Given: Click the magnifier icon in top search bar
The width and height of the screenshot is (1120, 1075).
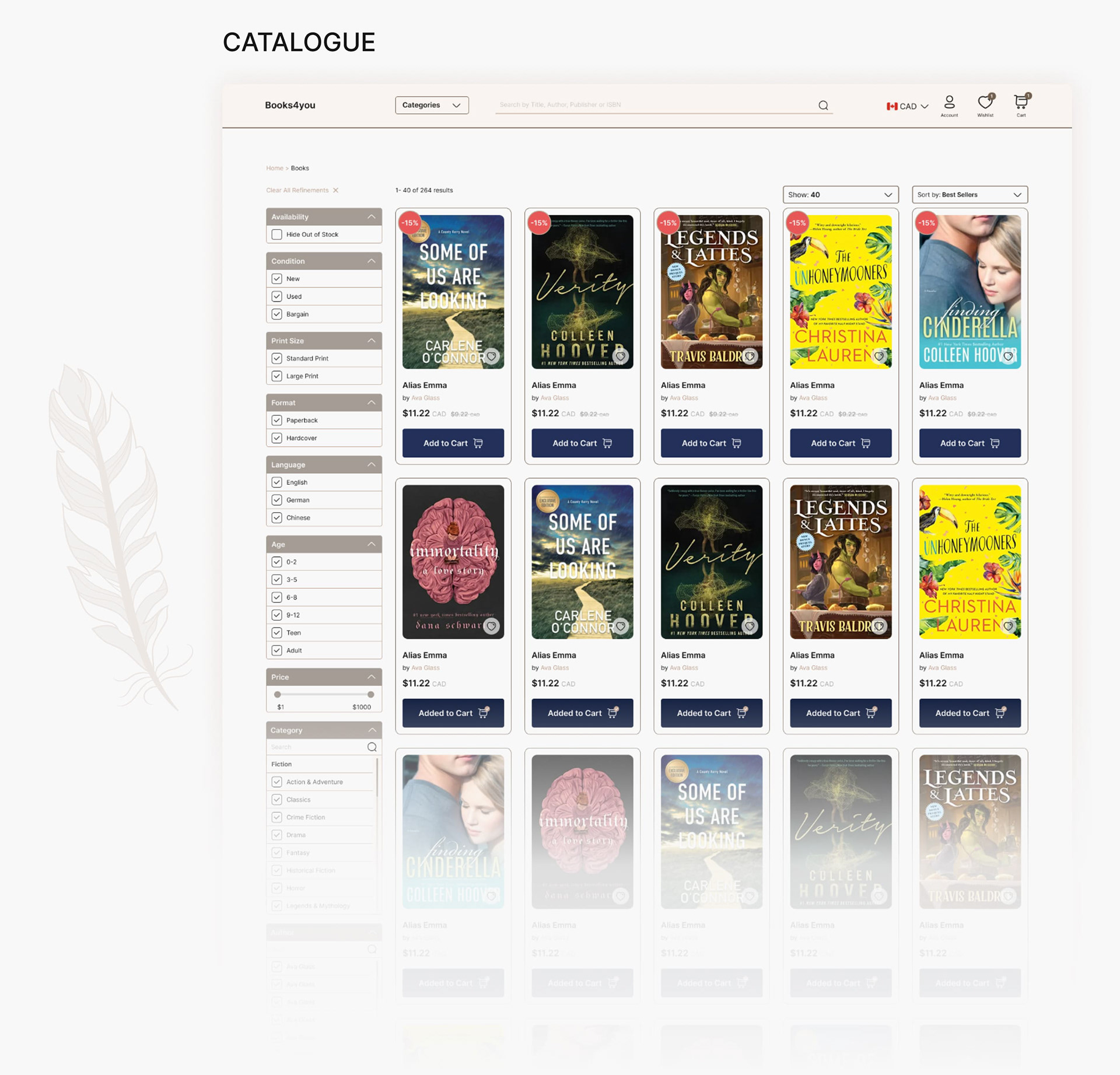Looking at the screenshot, I should coord(823,106).
